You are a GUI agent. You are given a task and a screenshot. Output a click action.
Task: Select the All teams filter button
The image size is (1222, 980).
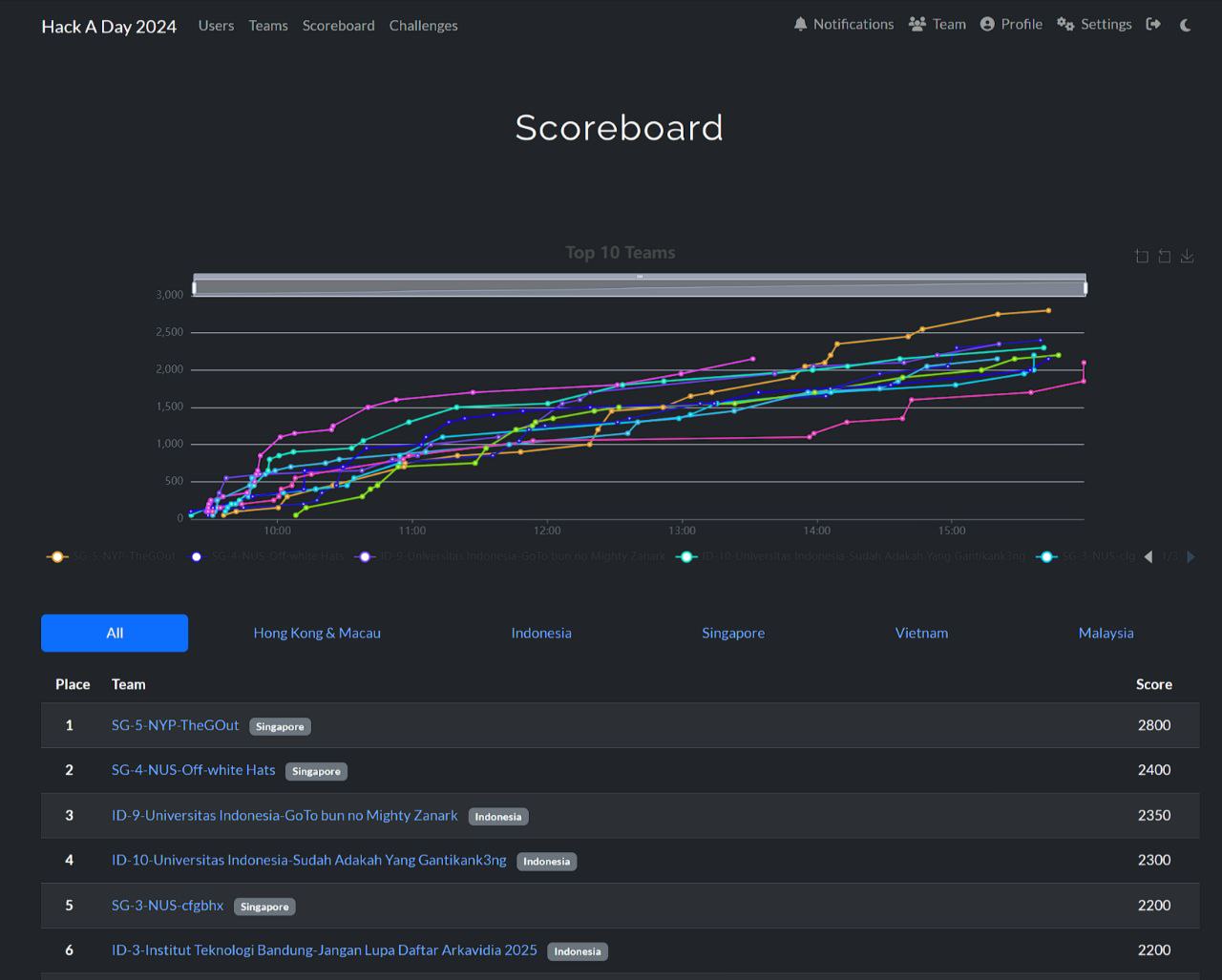point(114,633)
